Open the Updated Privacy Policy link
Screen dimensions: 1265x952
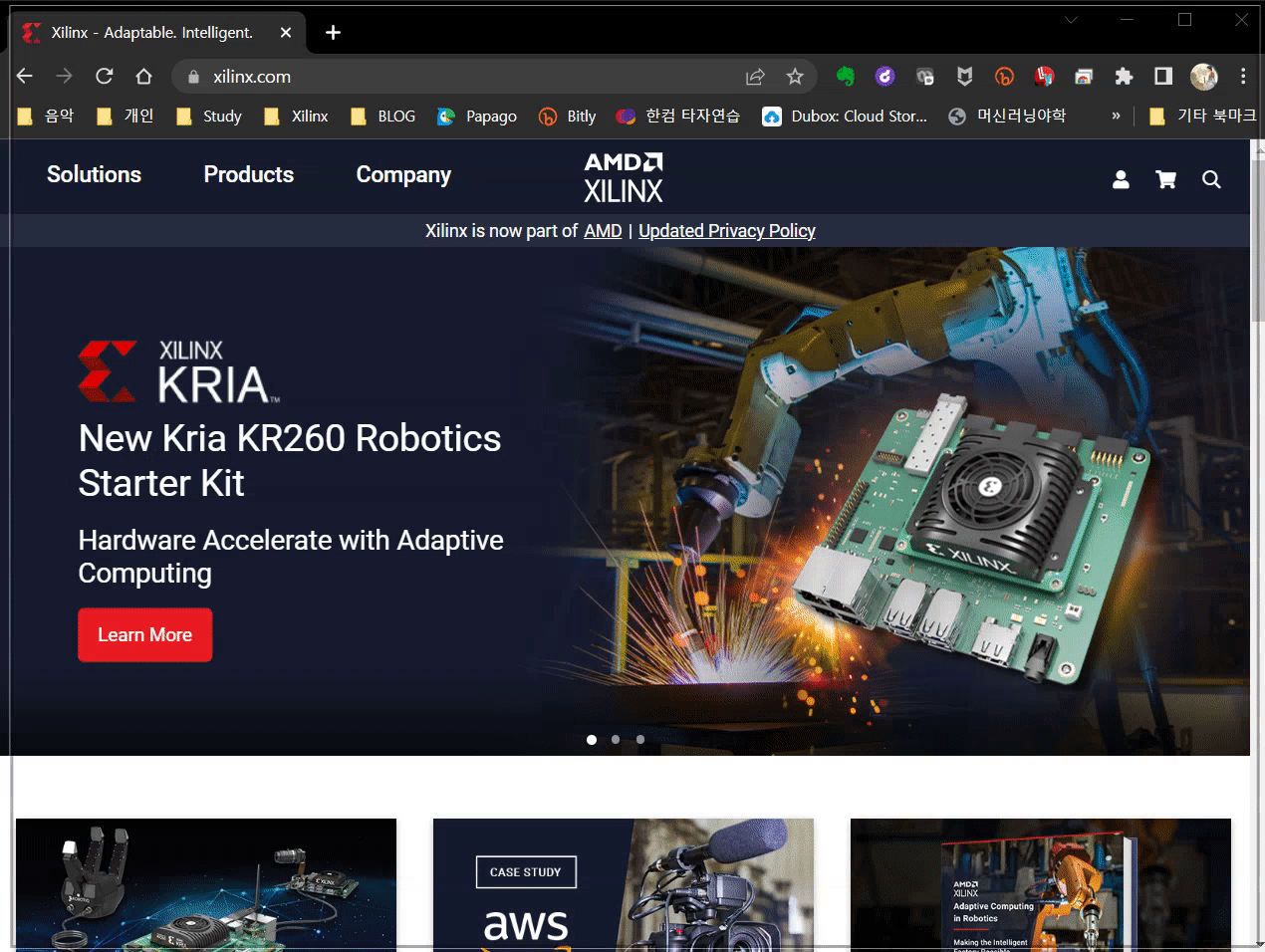pyautogui.click(x=727, y=231)
